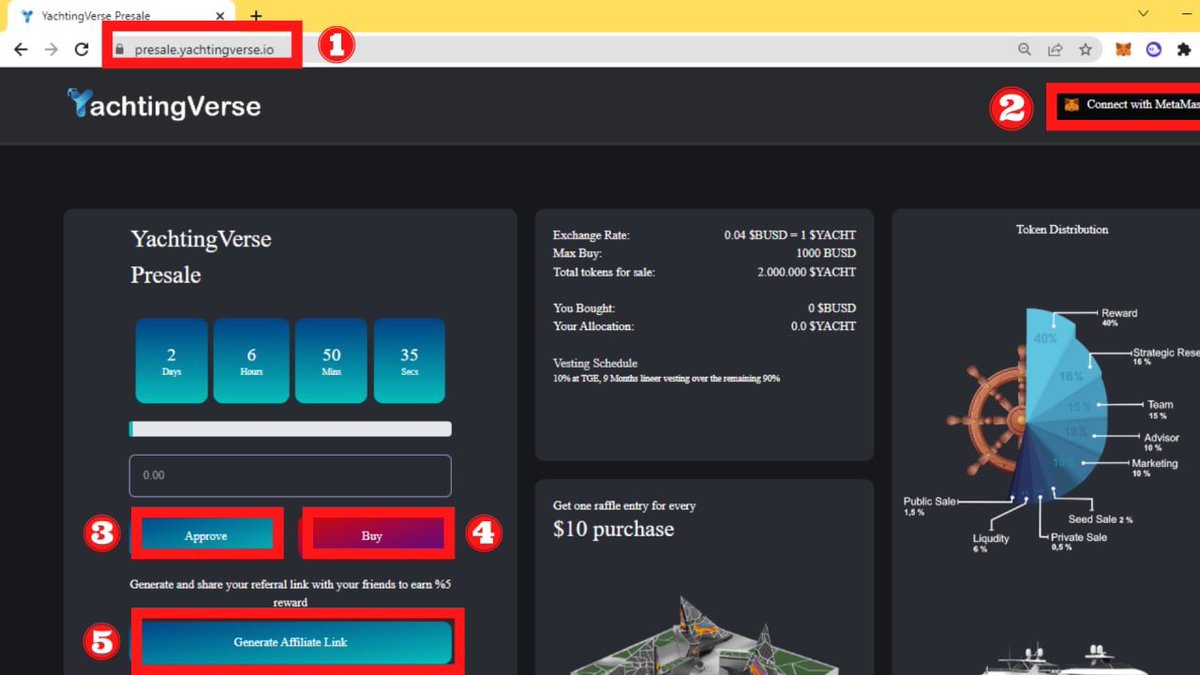The width and height of the screenshot is (1200, 675).
Task: Click the Team 15% pie slice
Action: (x=1078, y=408)
